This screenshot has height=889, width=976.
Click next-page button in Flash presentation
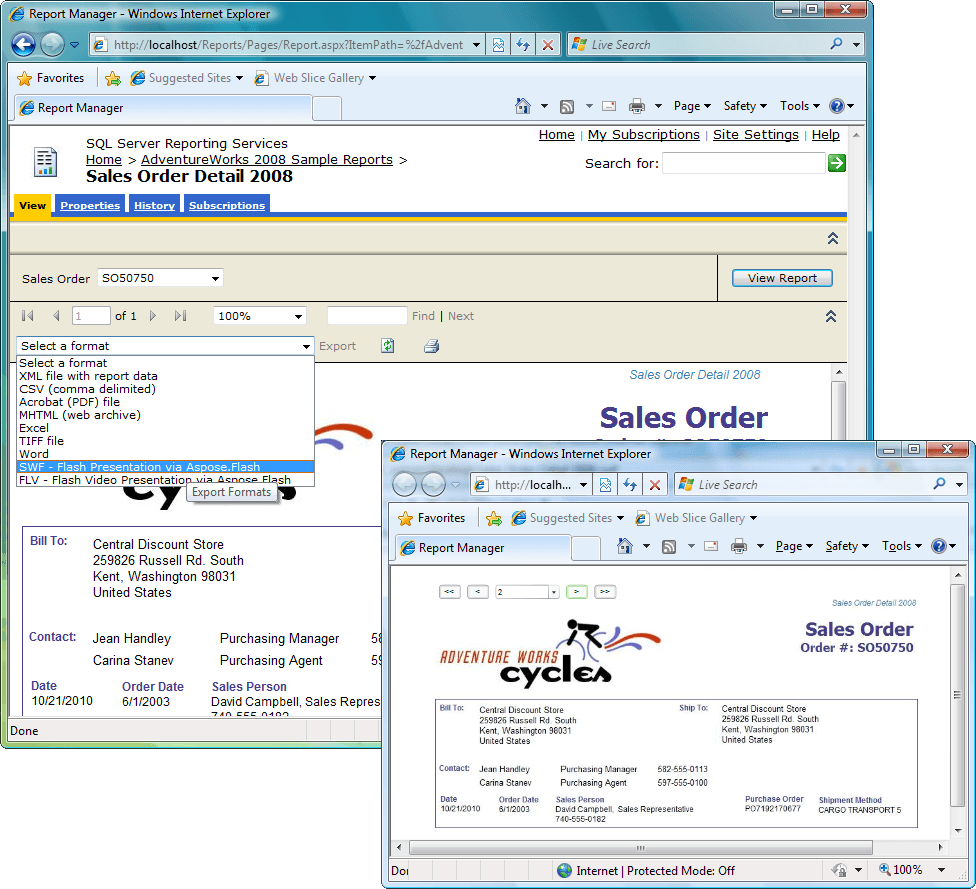pos(576,591)
